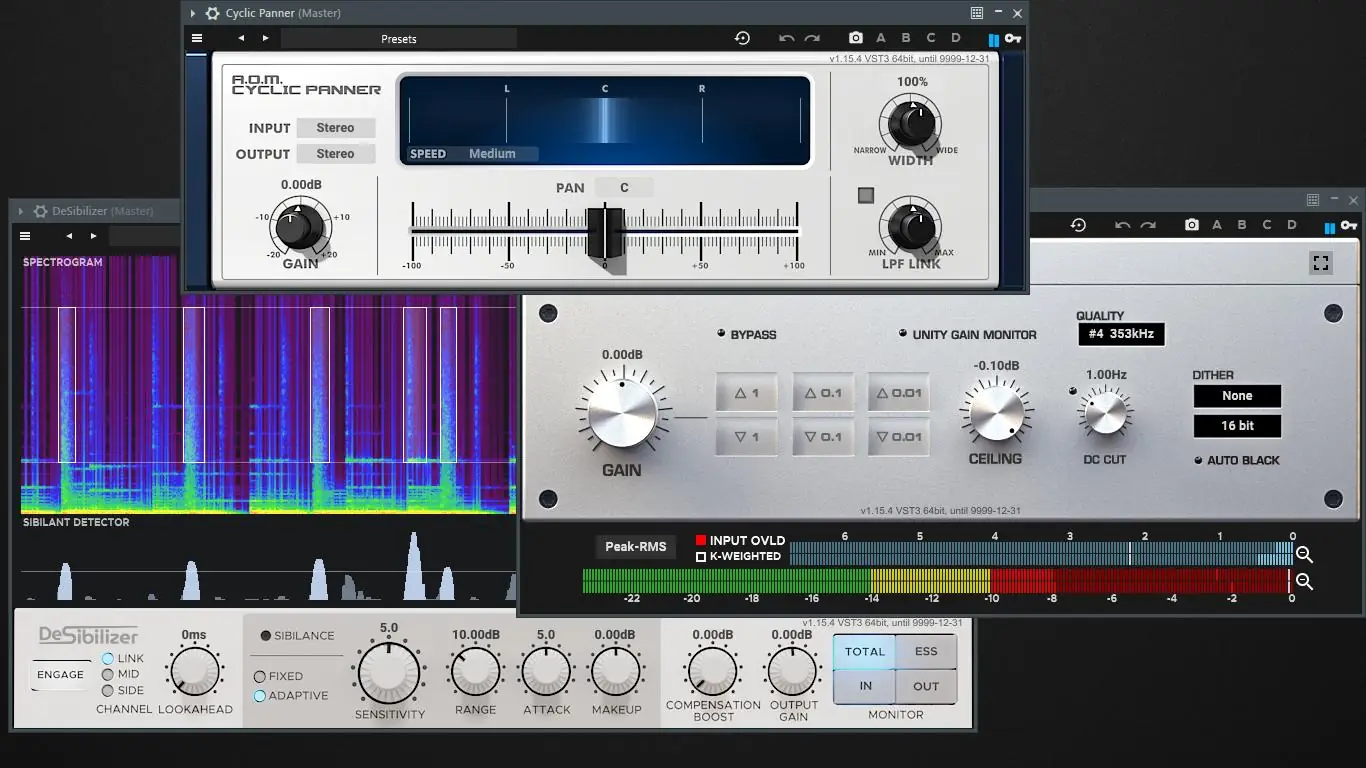Click the key license icon in Cyclic Panner
Image resolution: width=1366 pixels, height=768 pixels.
pos(1013,39)
